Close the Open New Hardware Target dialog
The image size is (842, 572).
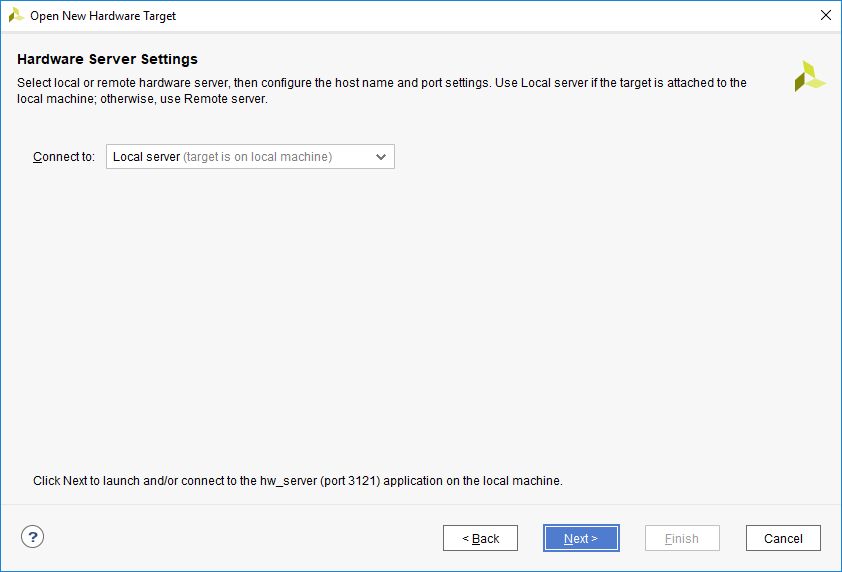click(826, 15)
